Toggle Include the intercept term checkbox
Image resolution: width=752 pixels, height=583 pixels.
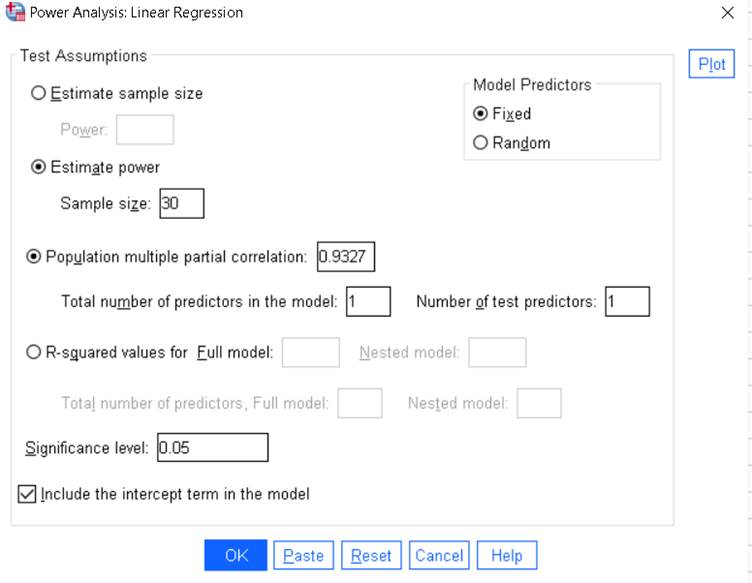point(27,494)
